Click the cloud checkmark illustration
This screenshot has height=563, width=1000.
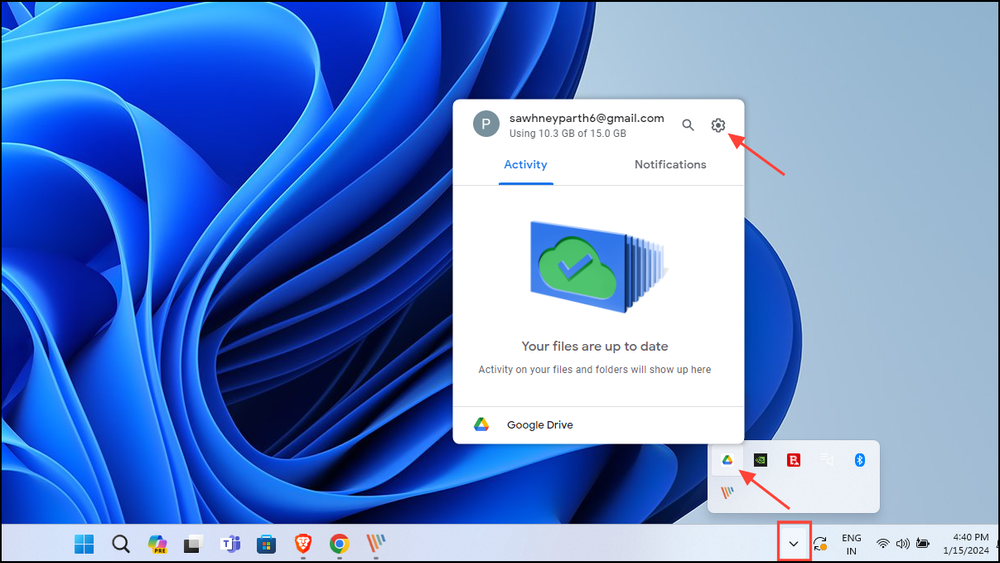click(598, 267)
